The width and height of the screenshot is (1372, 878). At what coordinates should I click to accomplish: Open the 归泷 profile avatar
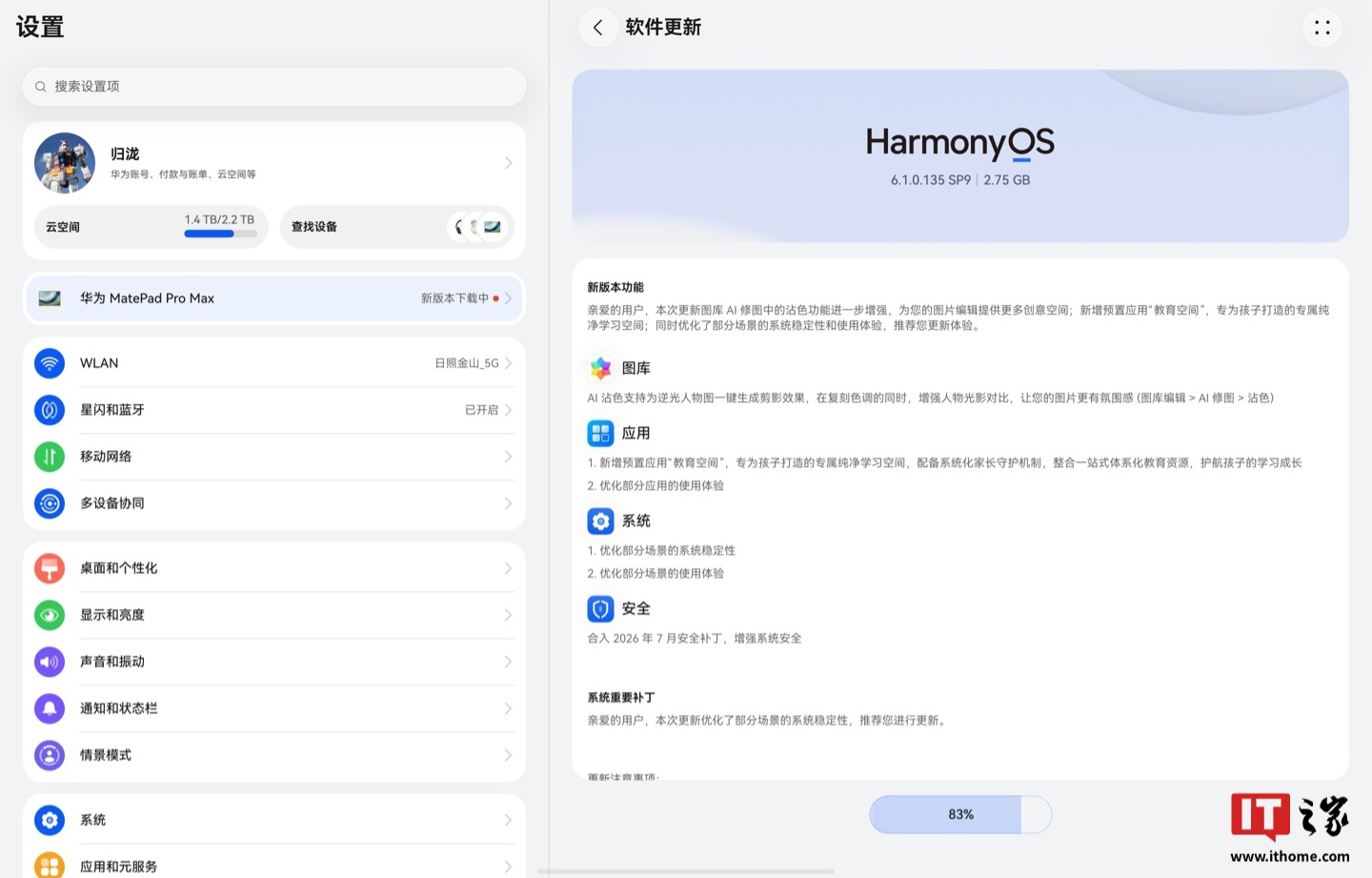coord(65,163)
